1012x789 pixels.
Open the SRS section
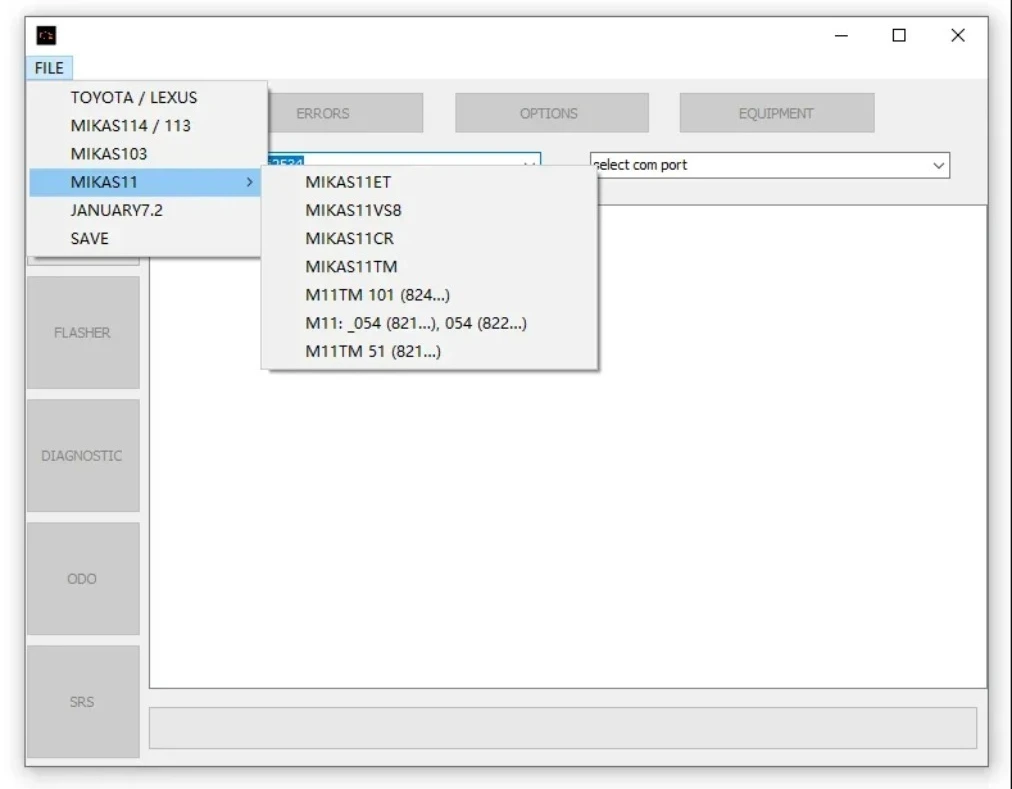point(83,702)
